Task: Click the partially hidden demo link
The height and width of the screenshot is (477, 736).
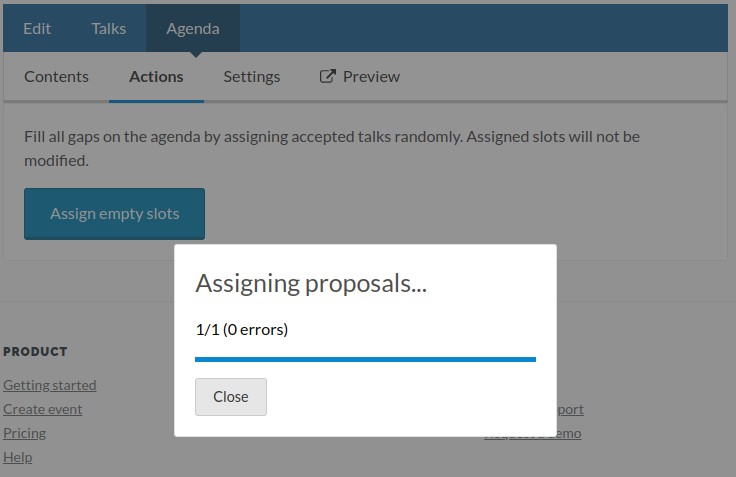Action: point(569,433)
